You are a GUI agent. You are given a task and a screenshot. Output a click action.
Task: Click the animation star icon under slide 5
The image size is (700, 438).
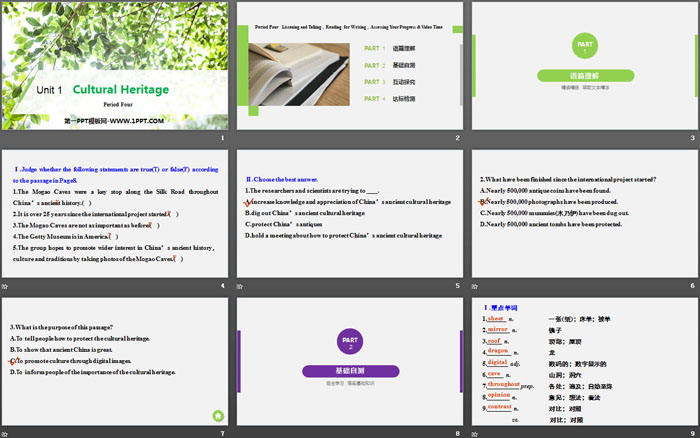(240, 286)
